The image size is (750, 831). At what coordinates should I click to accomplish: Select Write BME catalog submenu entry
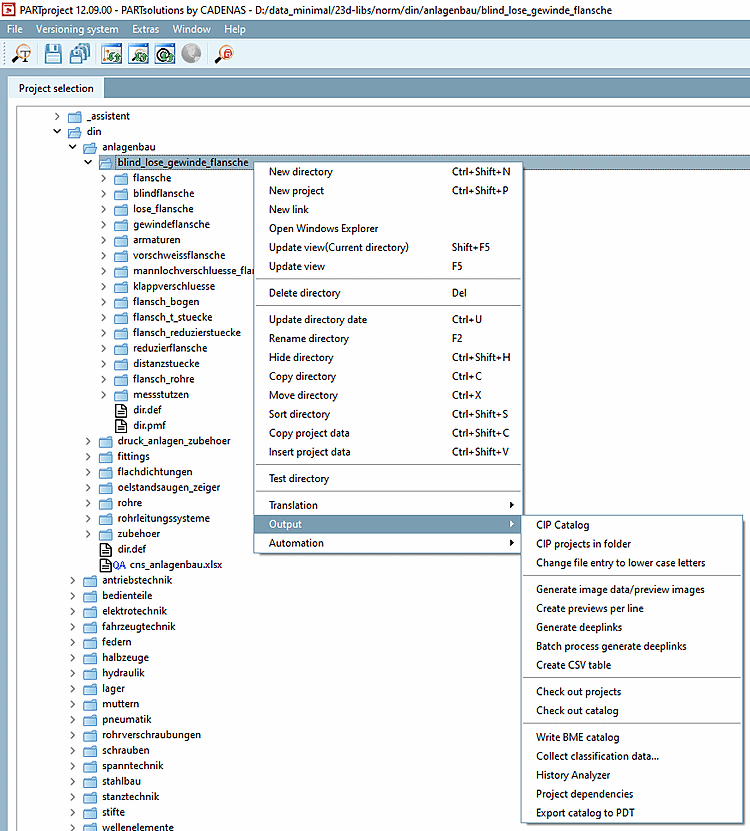[632, 737]
